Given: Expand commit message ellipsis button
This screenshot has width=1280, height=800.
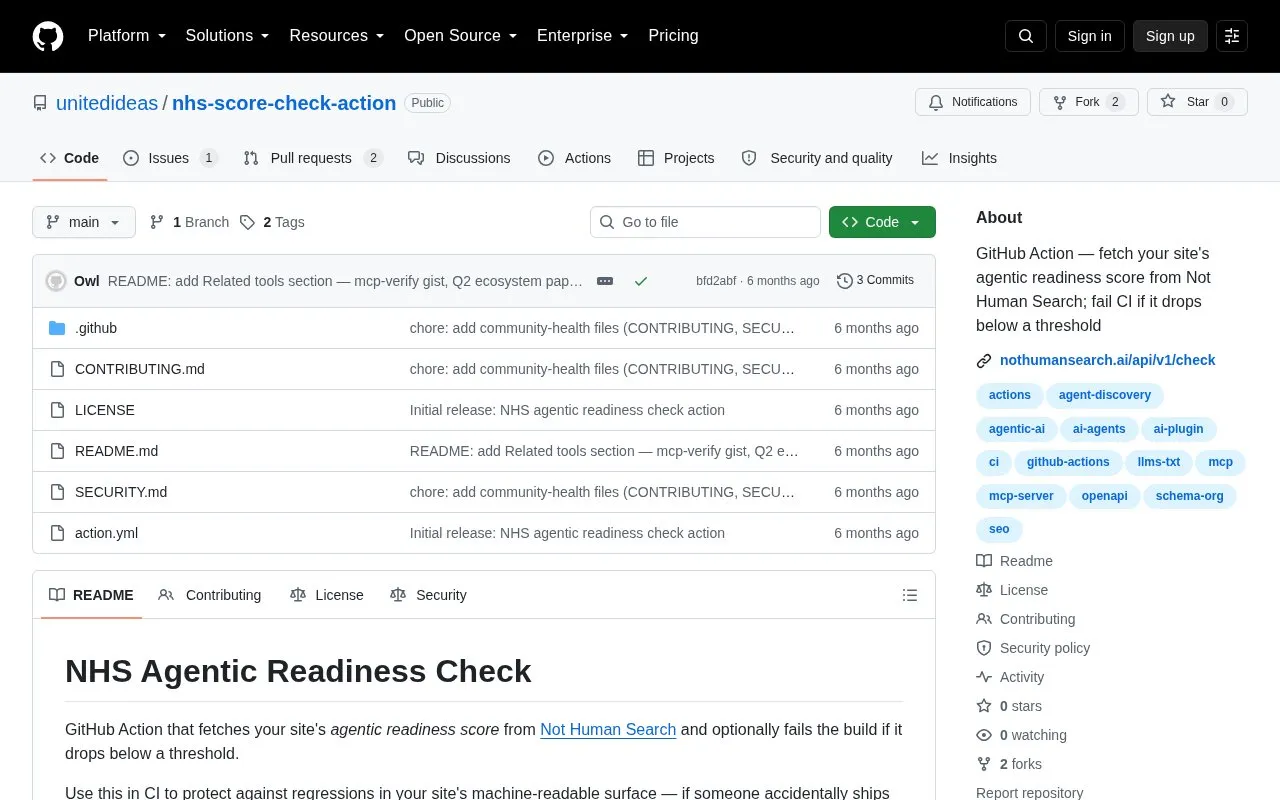Looking at the screenshot, I should pos(605,281).
